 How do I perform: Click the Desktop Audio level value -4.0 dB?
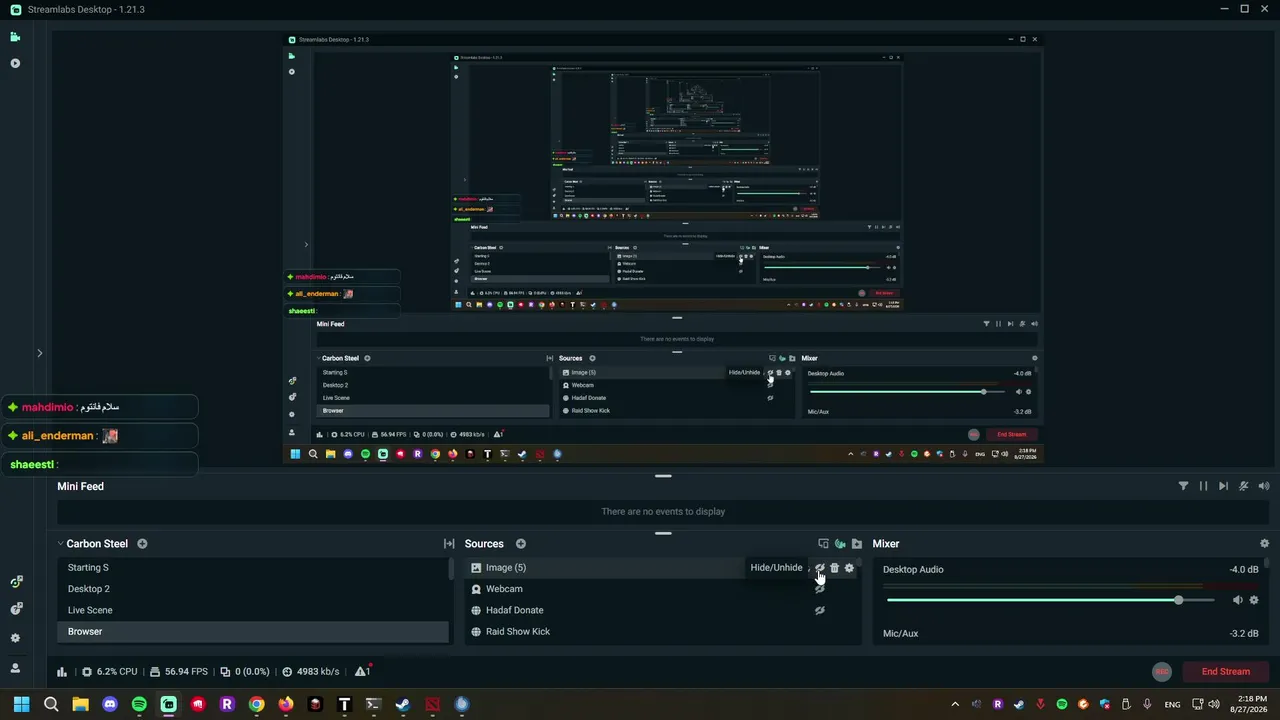click(1244, 570)
